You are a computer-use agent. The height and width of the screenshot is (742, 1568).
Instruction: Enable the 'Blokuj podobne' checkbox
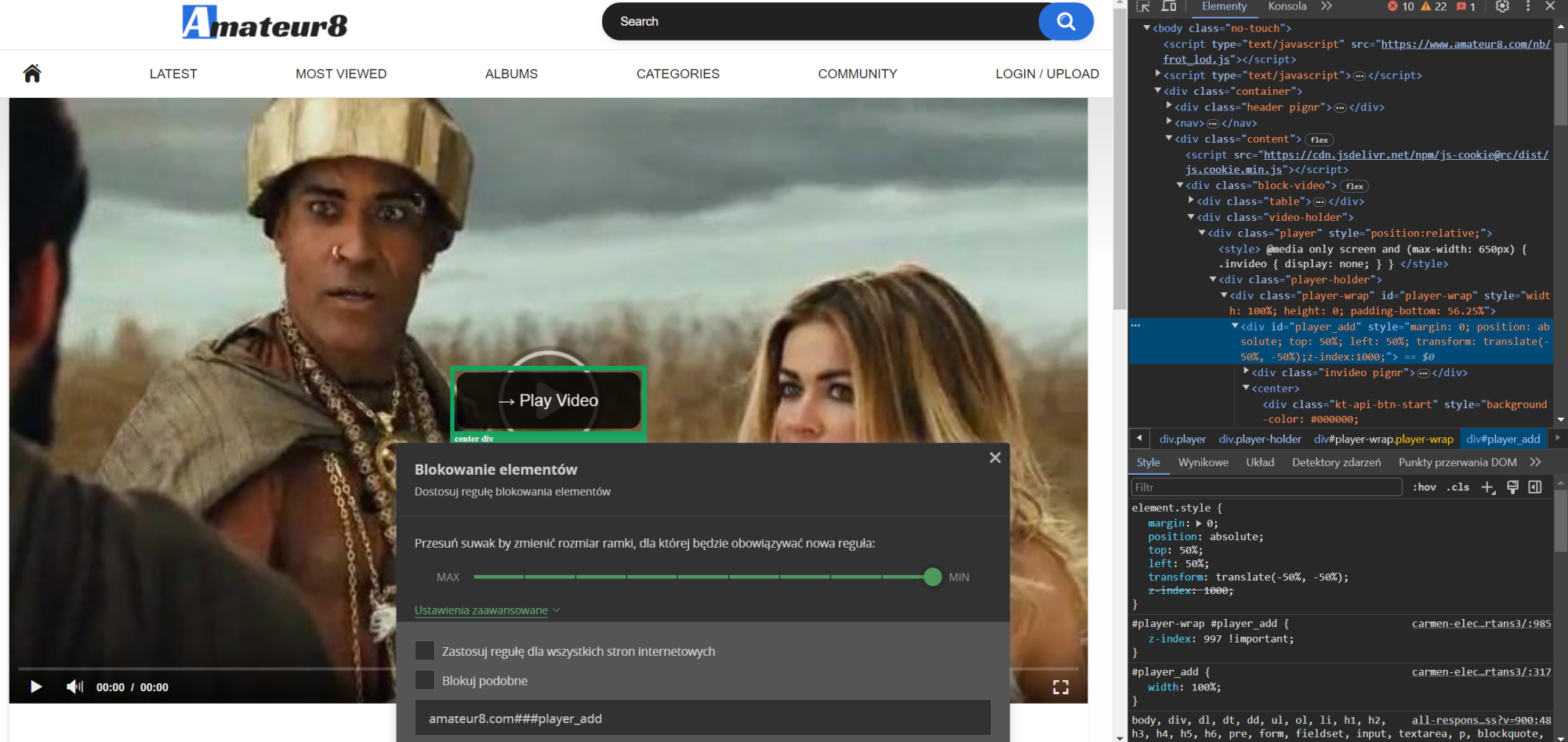point(425,681)
